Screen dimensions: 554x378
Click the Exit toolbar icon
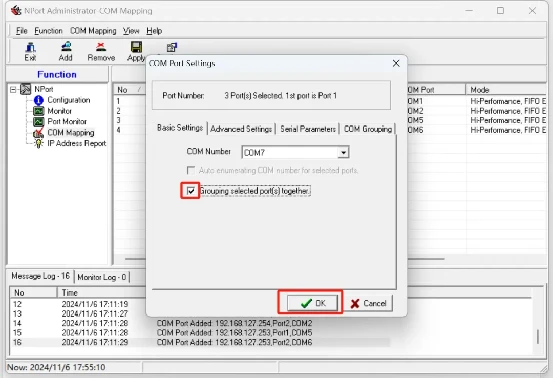pyautogui.click(x=30, y=51)
